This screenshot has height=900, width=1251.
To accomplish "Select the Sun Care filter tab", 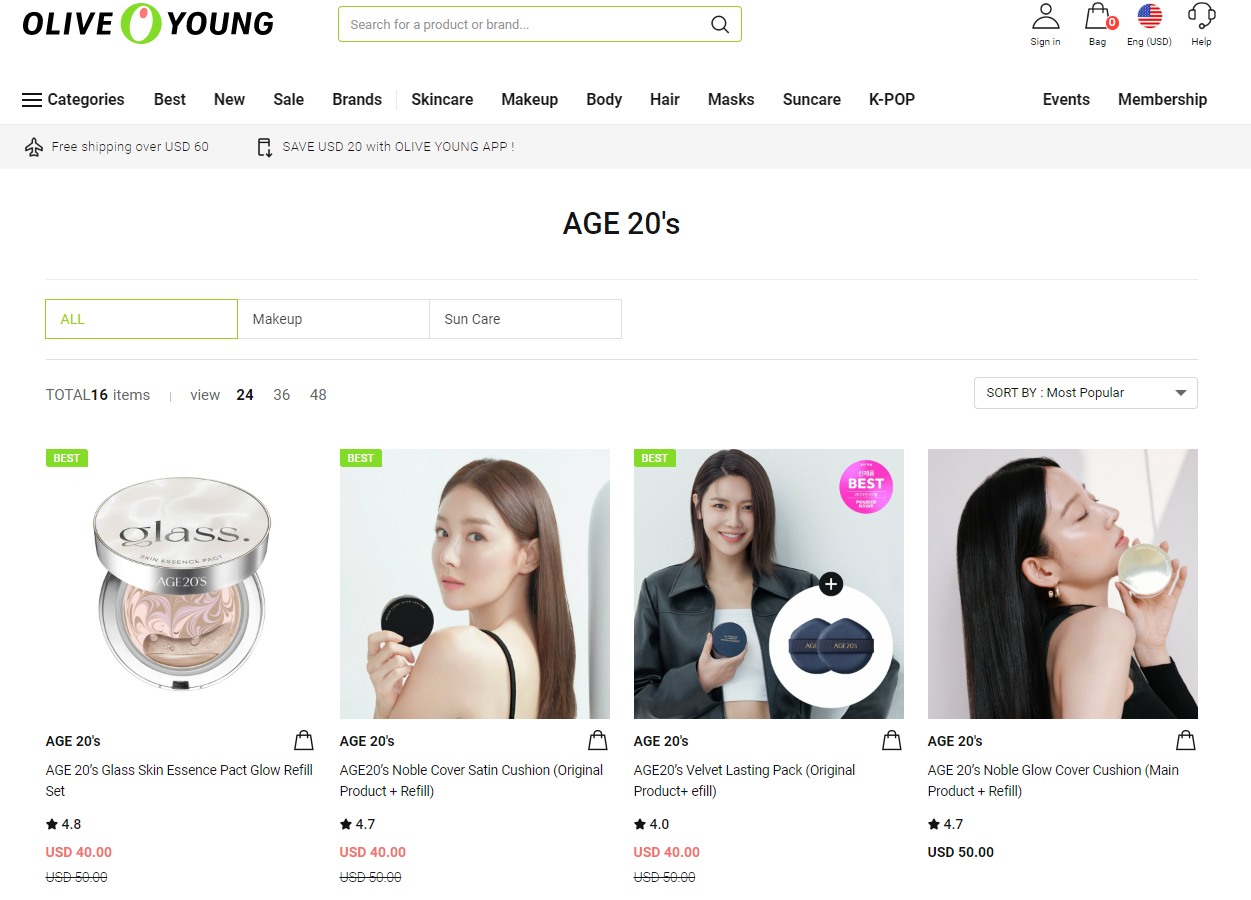I will pos(525,319).
